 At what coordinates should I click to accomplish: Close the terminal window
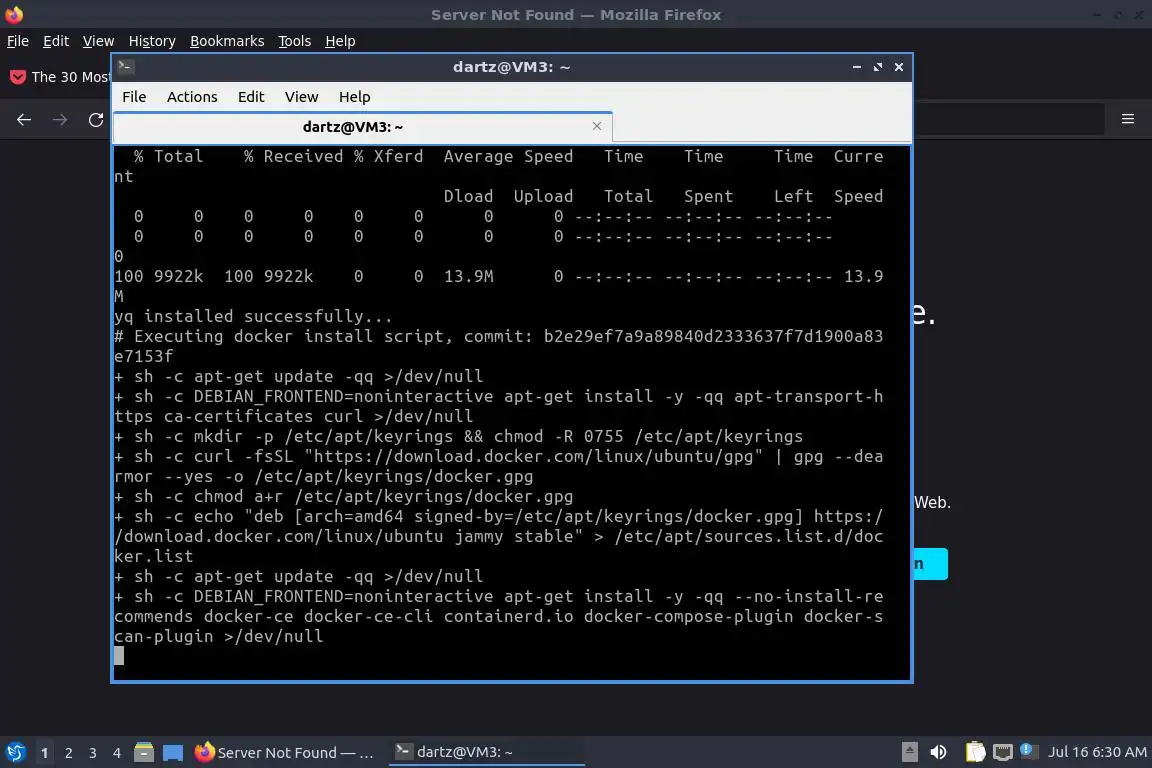point(899,67)
